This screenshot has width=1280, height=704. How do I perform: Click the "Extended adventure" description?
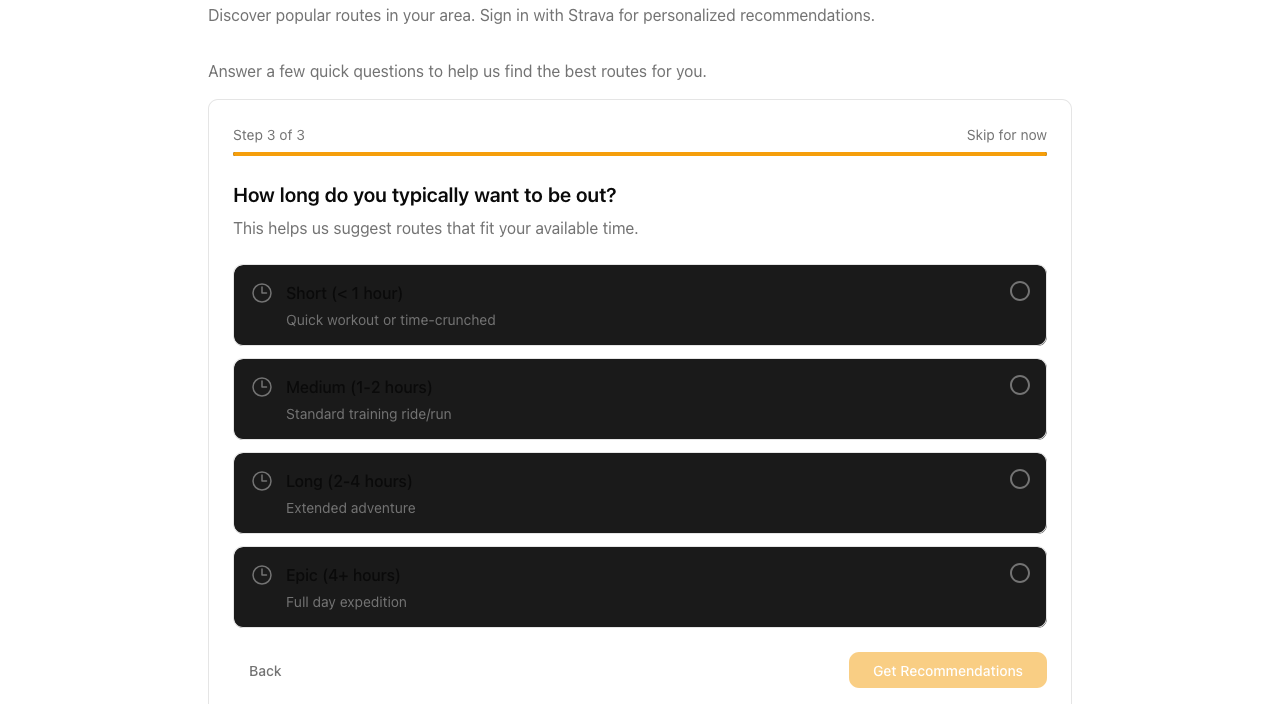point(351,508)
